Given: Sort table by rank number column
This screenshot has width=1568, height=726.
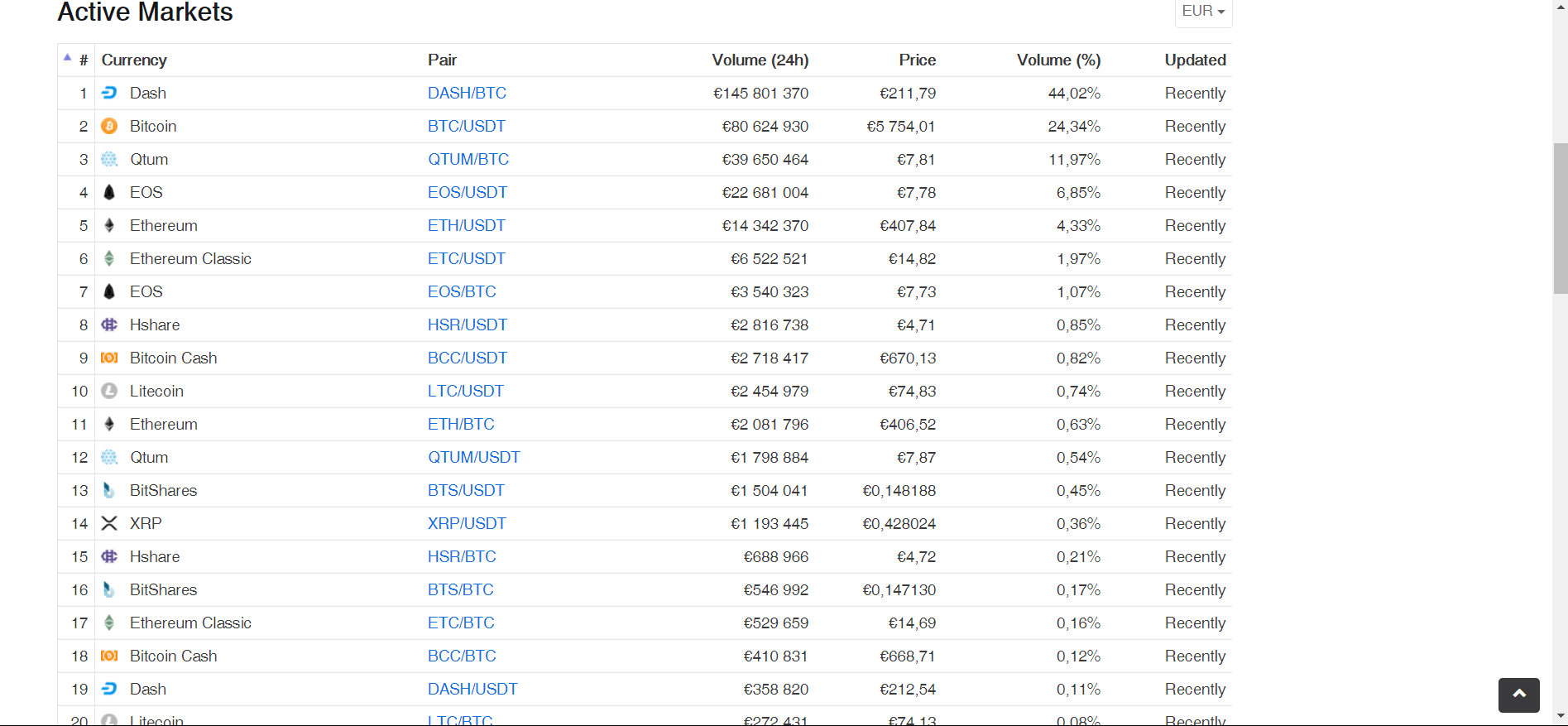Looking at the screenshot, I should click(84, 60).
